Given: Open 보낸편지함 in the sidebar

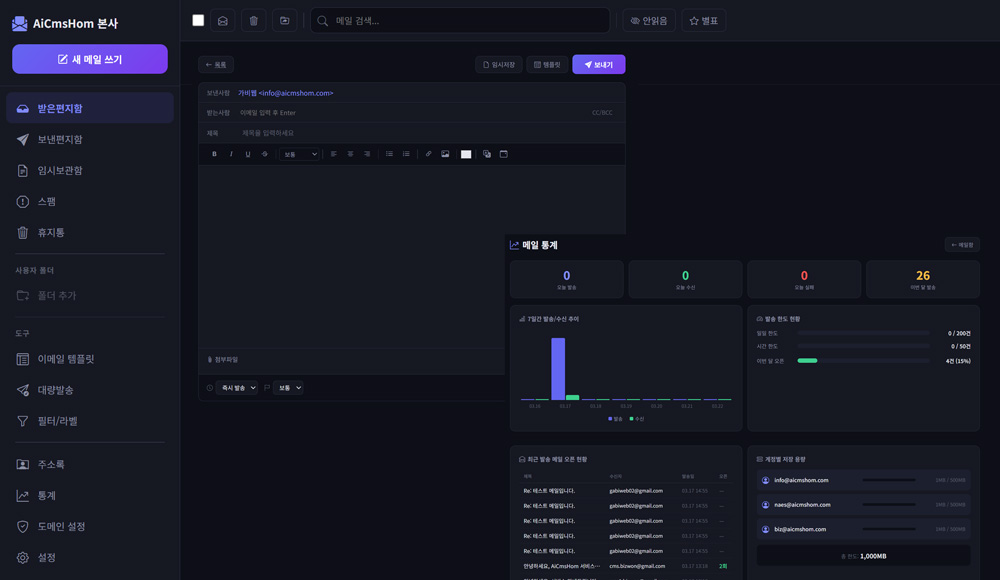Looking at the screenshot, I should [x=60, y=139].
